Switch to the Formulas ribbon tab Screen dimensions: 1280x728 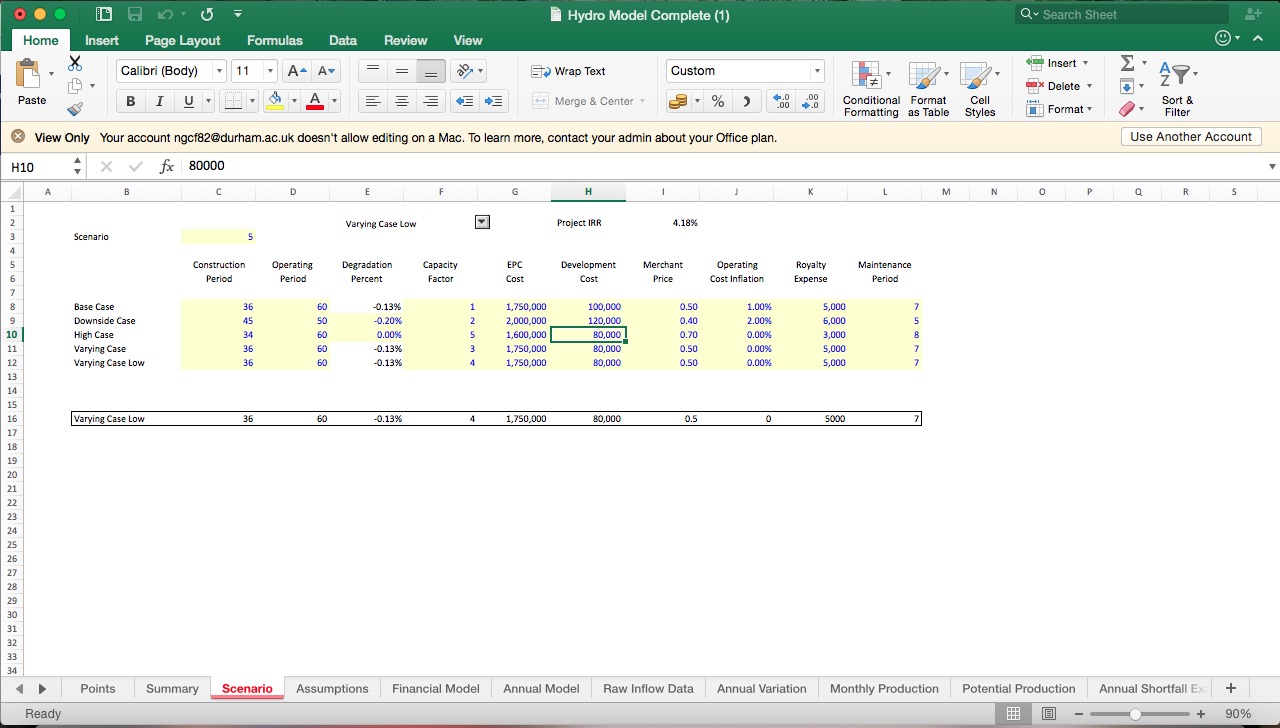click(x=274, y=40)
